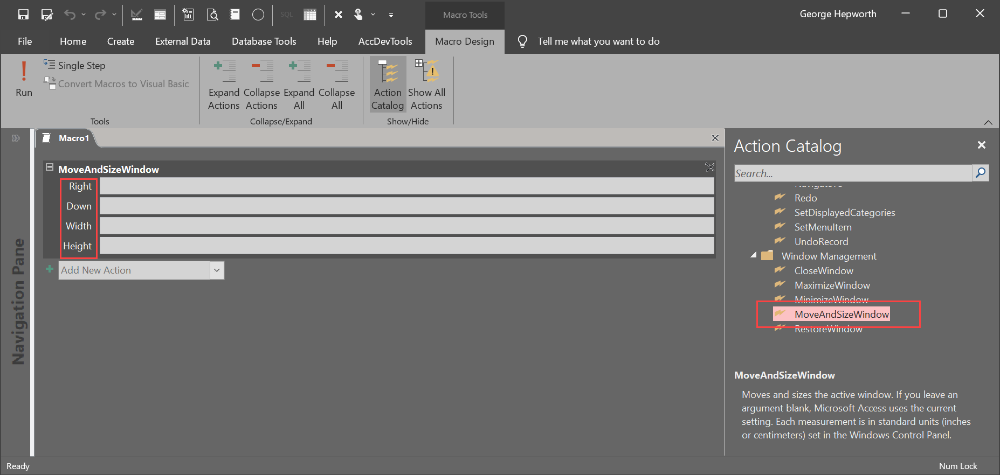Image resolution: width=1000 pixels, height=475 pixels.
Task: Toggle Show All Actions
Action: point(427,85)
